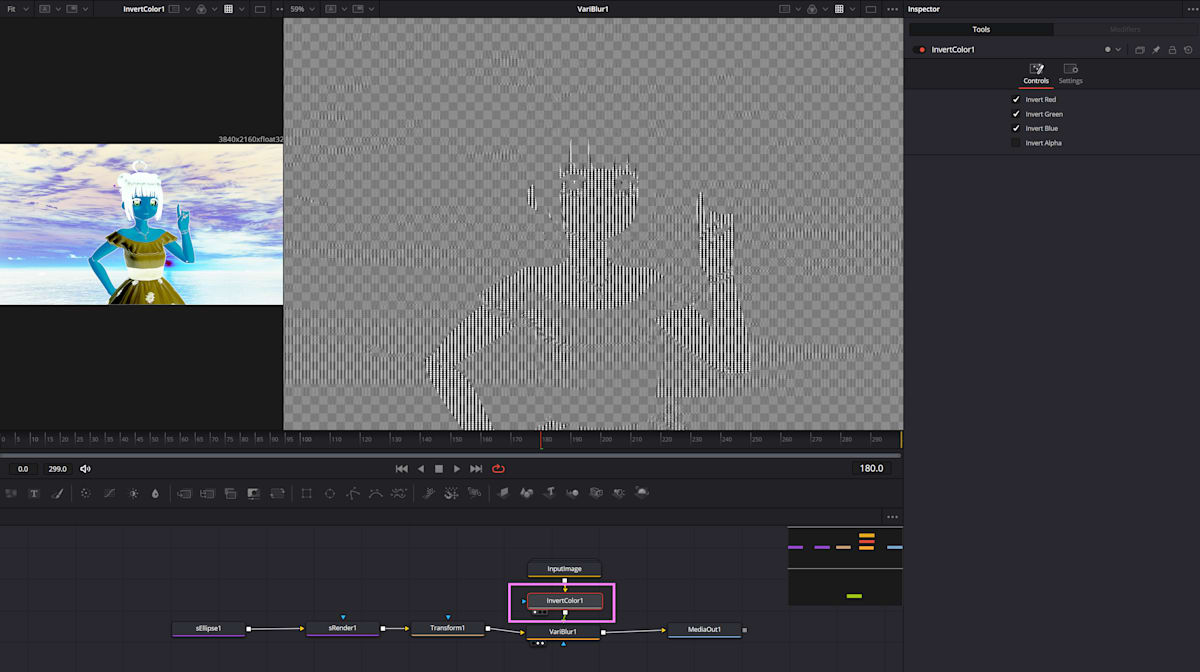Screen dimensions: 1200x672
Task: Select the Text+ tool in the toolbar
Action: [x=33, y=493]
